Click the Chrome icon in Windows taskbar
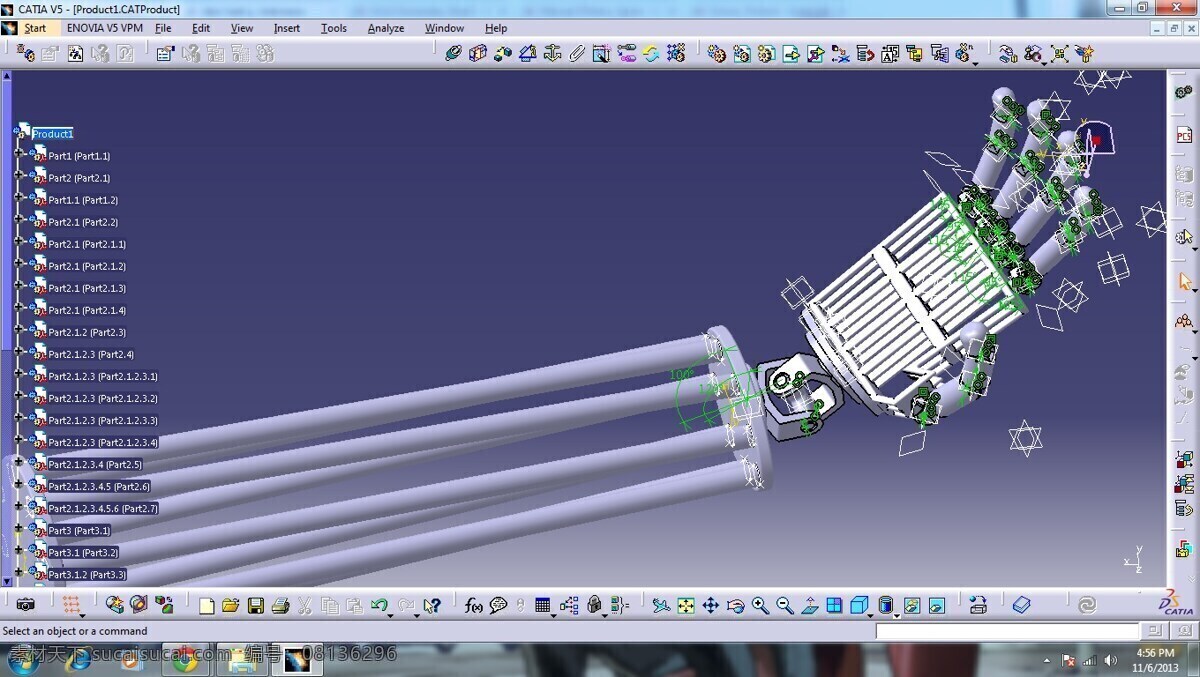This screenshot has width=1200, height=677. click(184, 660)
